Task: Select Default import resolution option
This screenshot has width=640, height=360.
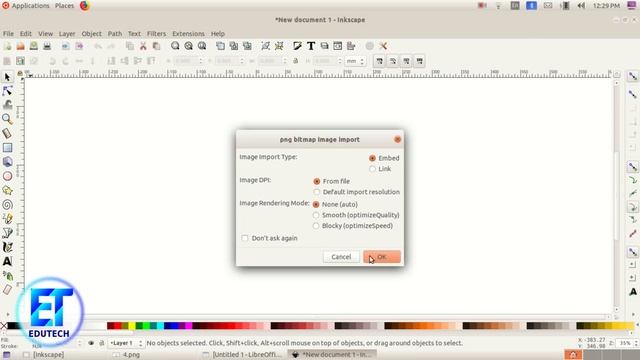Action: click(x=317, y=192)
